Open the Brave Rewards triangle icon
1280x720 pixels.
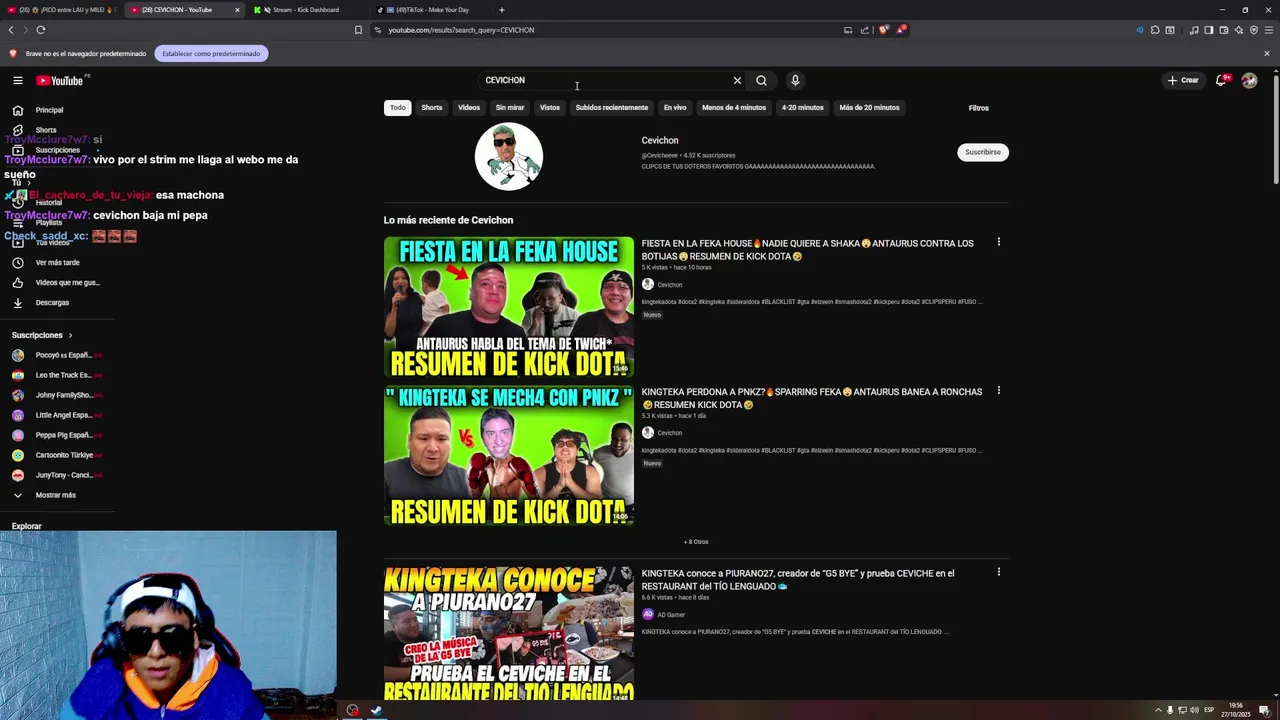[901, 30]
